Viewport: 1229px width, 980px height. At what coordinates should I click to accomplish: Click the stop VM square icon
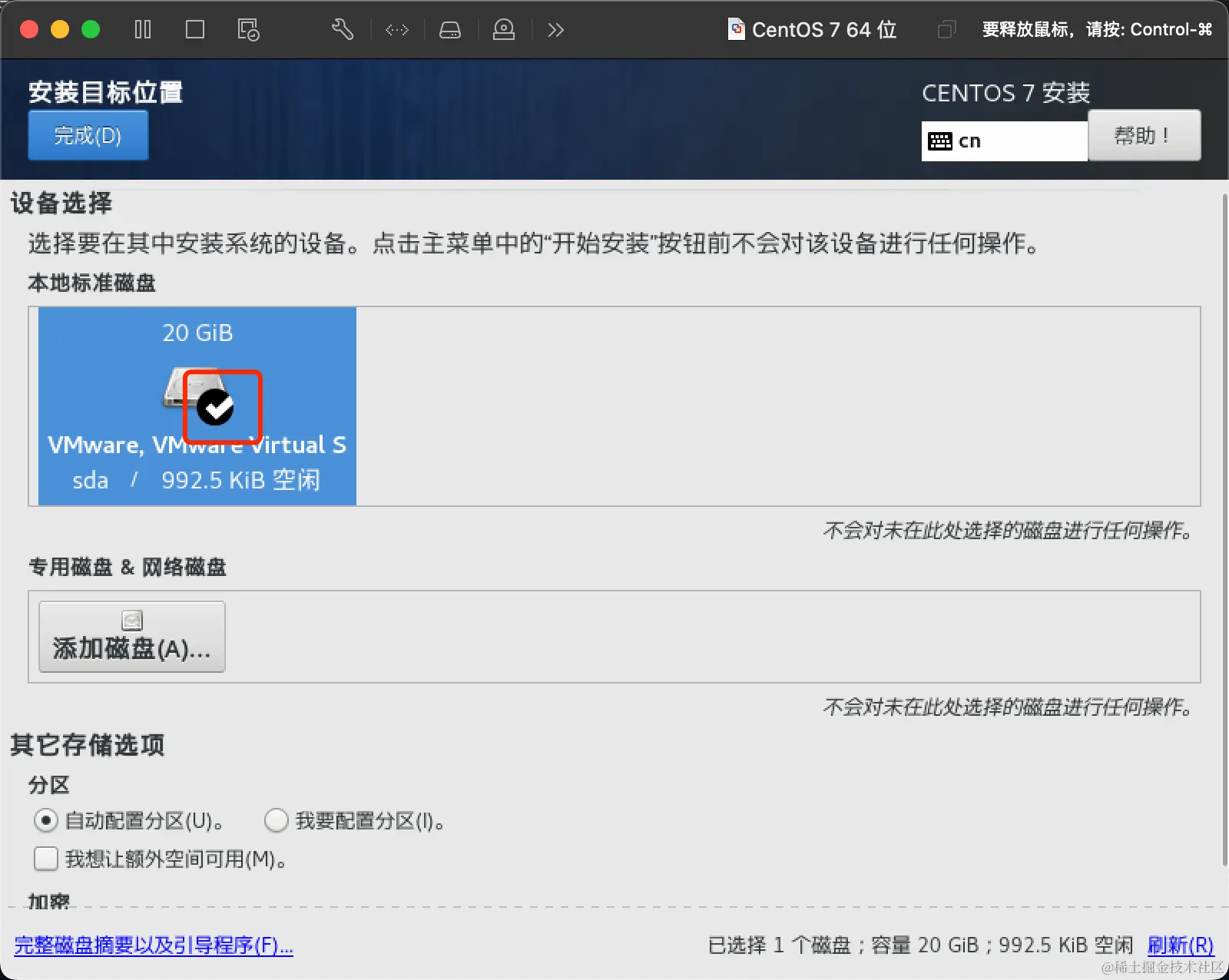point(195,30)
